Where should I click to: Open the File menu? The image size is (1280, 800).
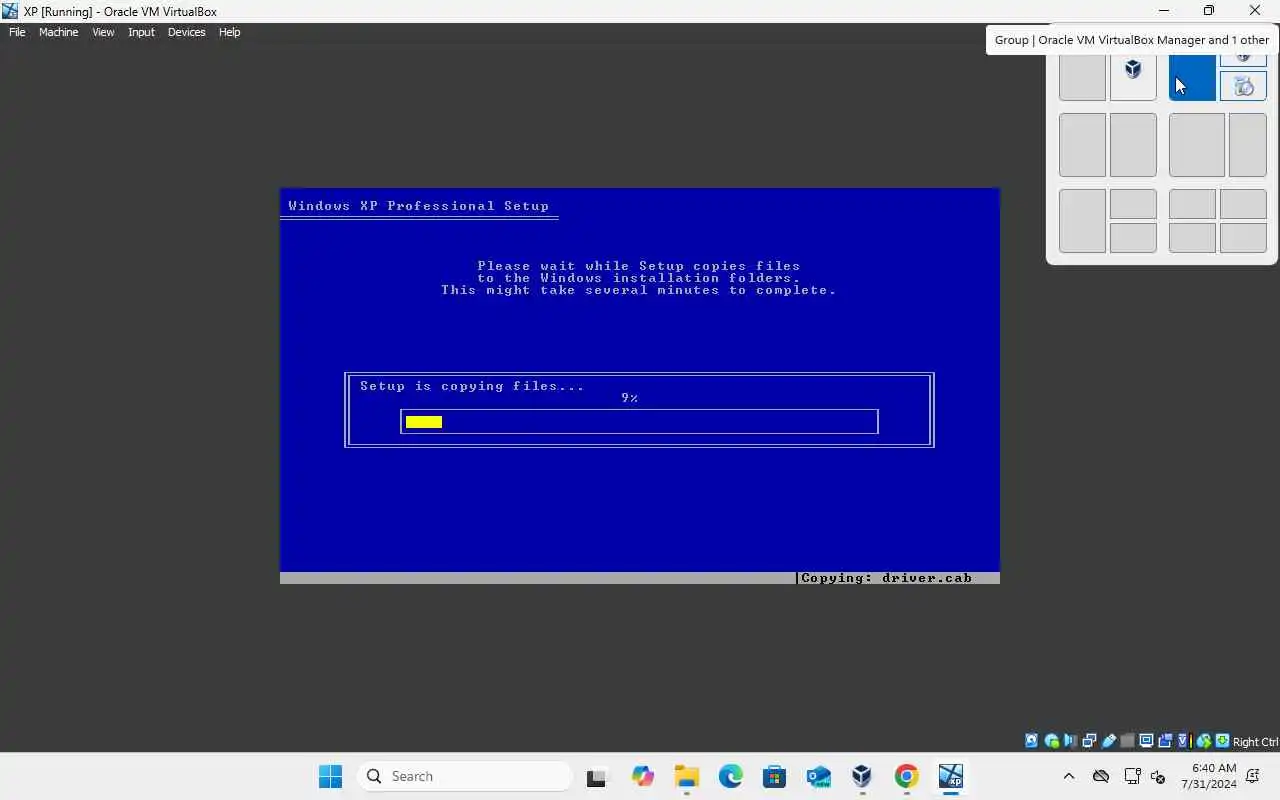coord(17,32)
